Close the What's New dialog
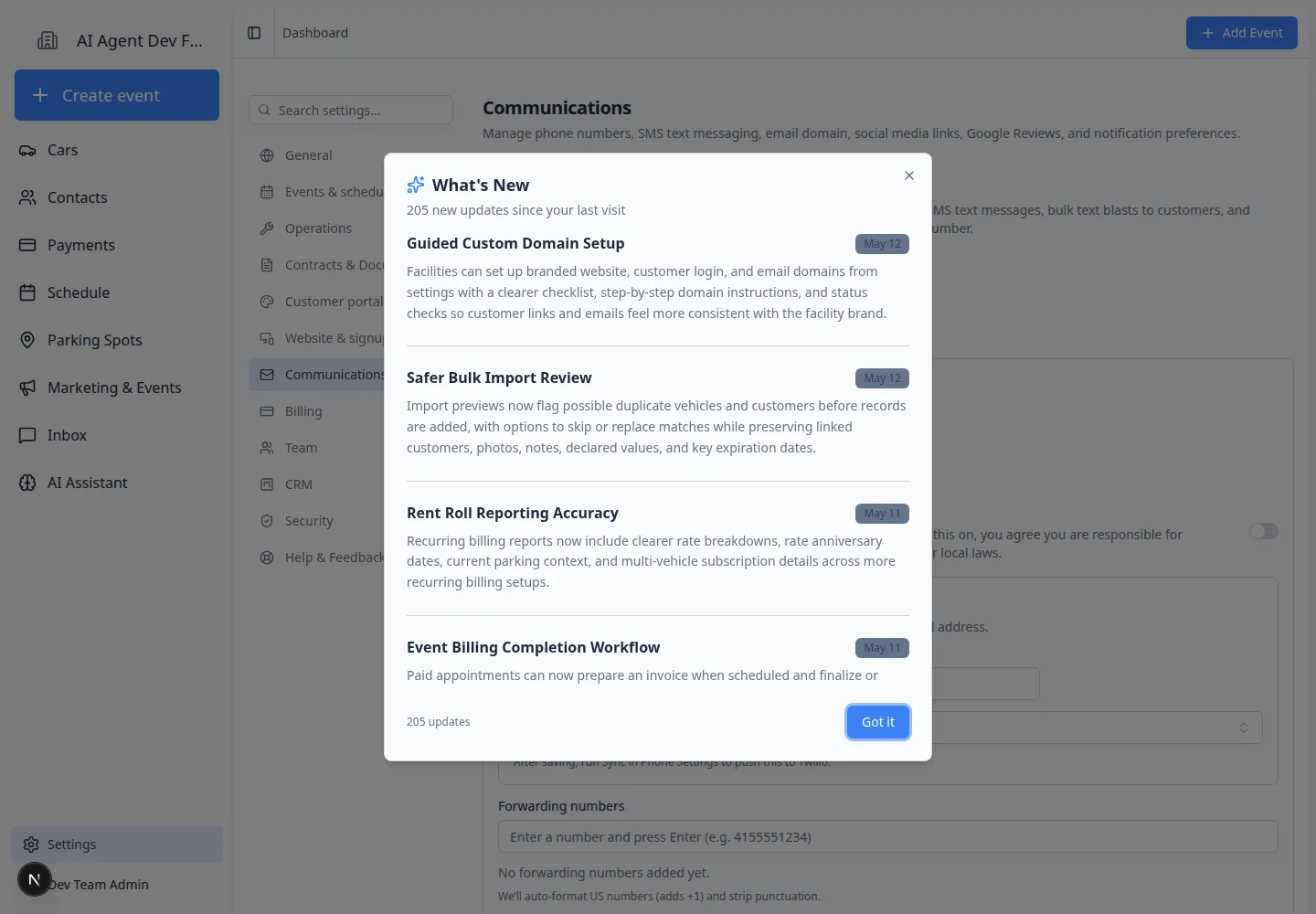This screenshot has width=1316, height=914. click(908, 175)
